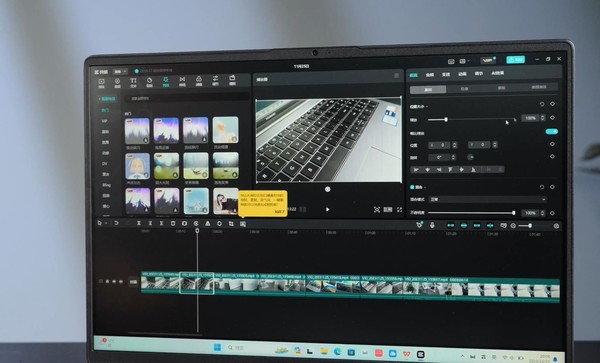Click the align-right icon in properties panel
This screenshot has width=600, height=363.
pos(439,169)
